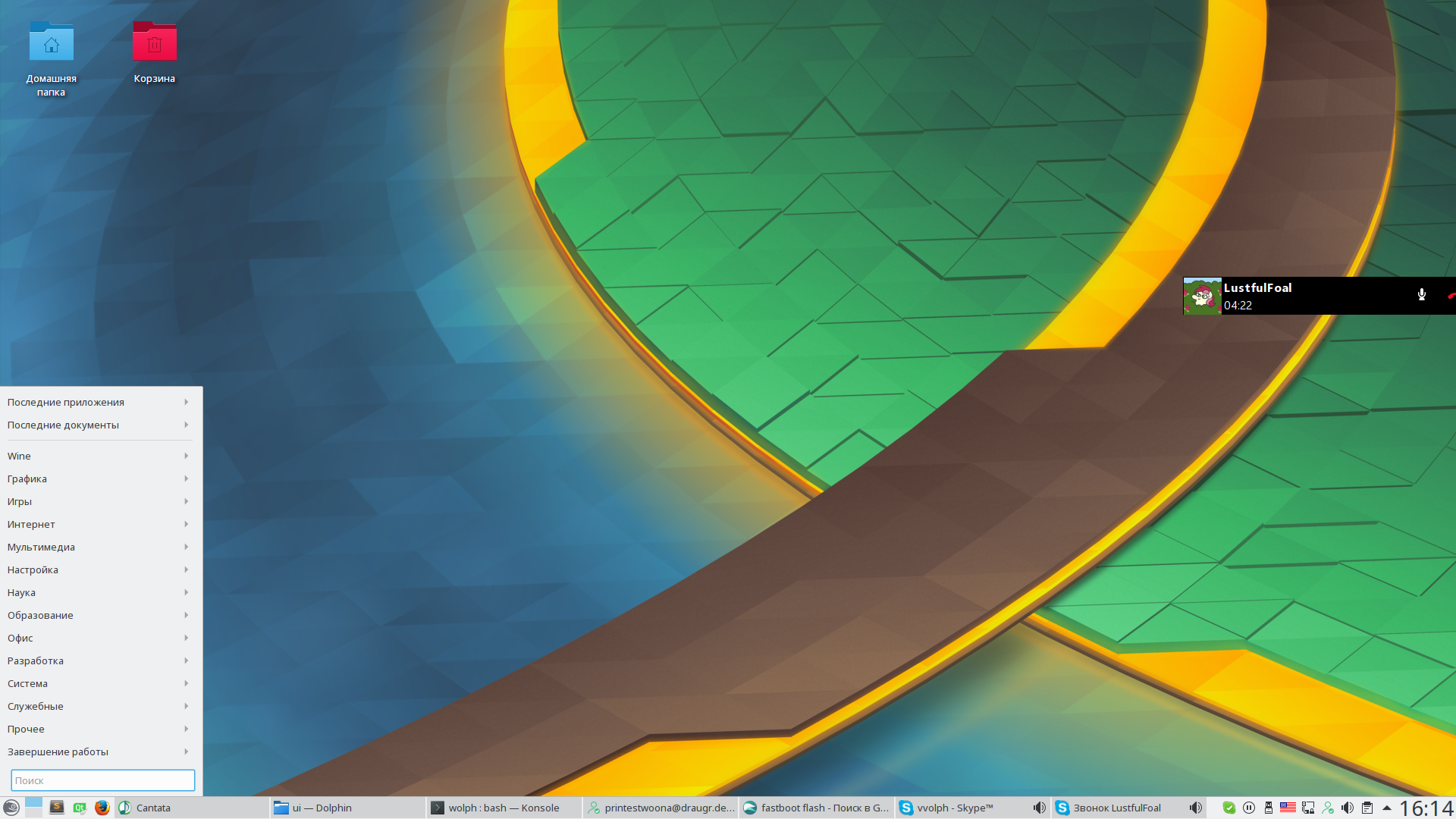The width and height of the screenshot is (1456, 819).
Task: Open the Wine menu category
Action: tap(99, 456)
